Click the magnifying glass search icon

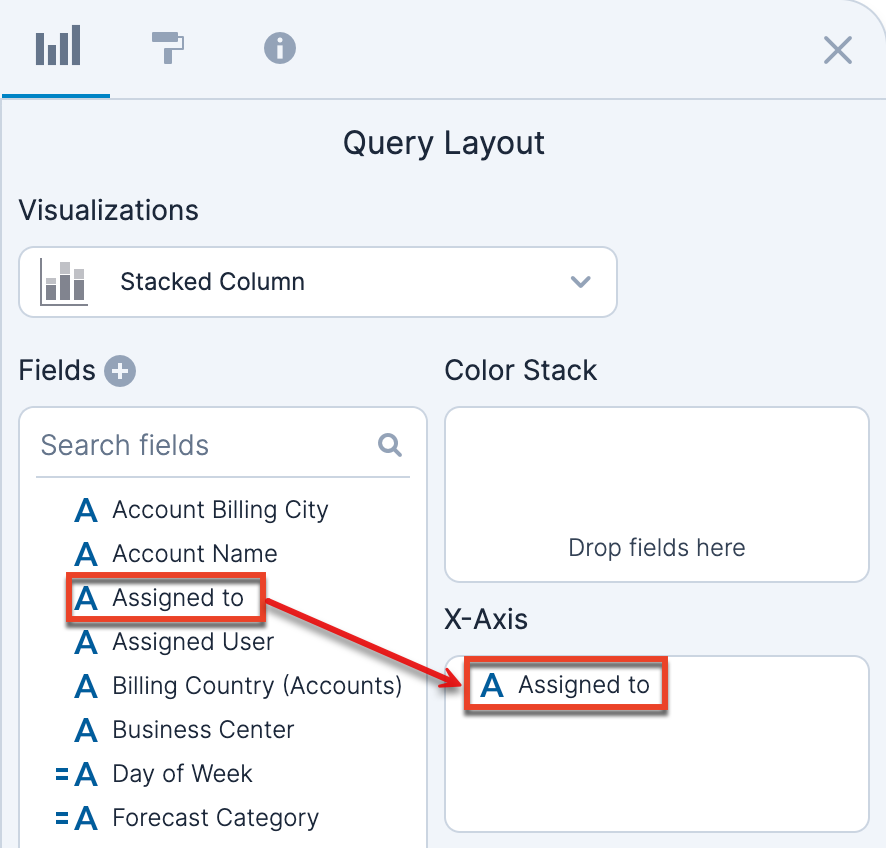pos(389,445)
